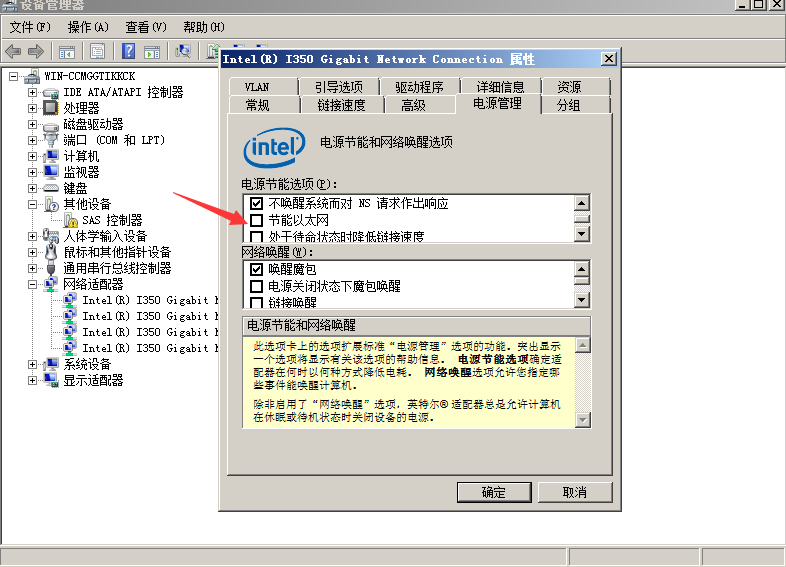Click the 确定 button

point(494,492)
